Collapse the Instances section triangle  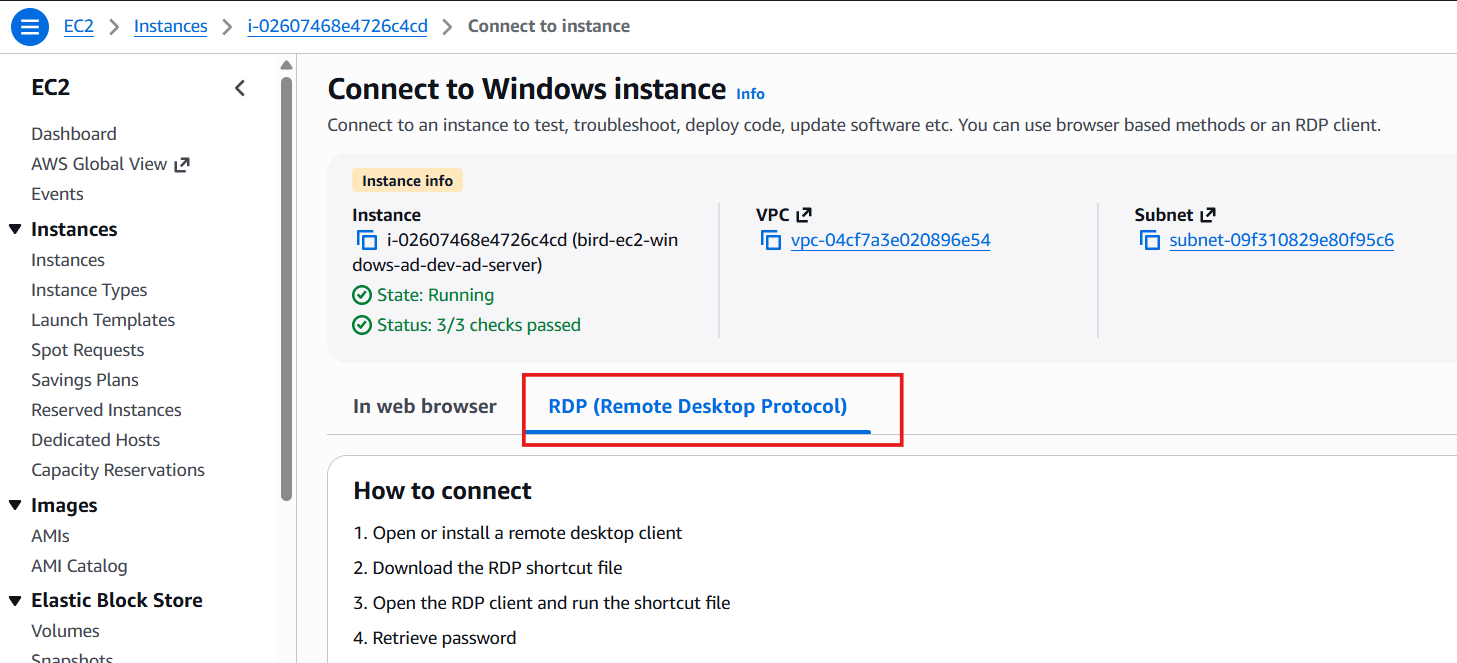pos(15,229)
